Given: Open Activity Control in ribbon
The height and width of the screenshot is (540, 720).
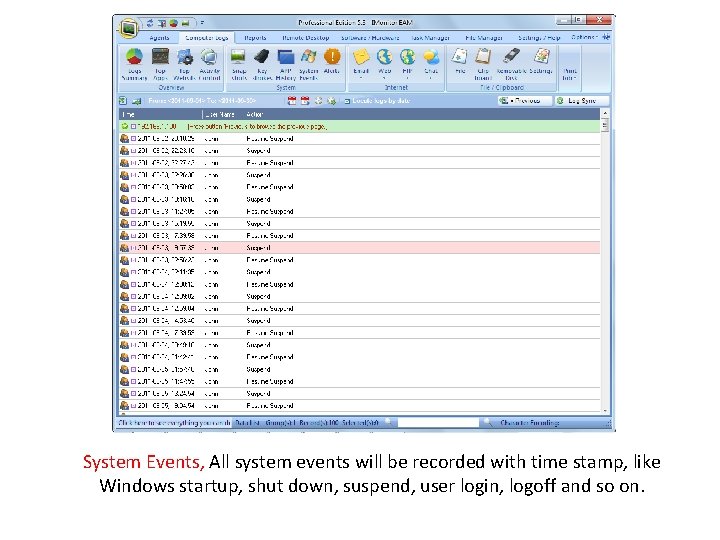Looking at the screenshot, I should point(210,64).
